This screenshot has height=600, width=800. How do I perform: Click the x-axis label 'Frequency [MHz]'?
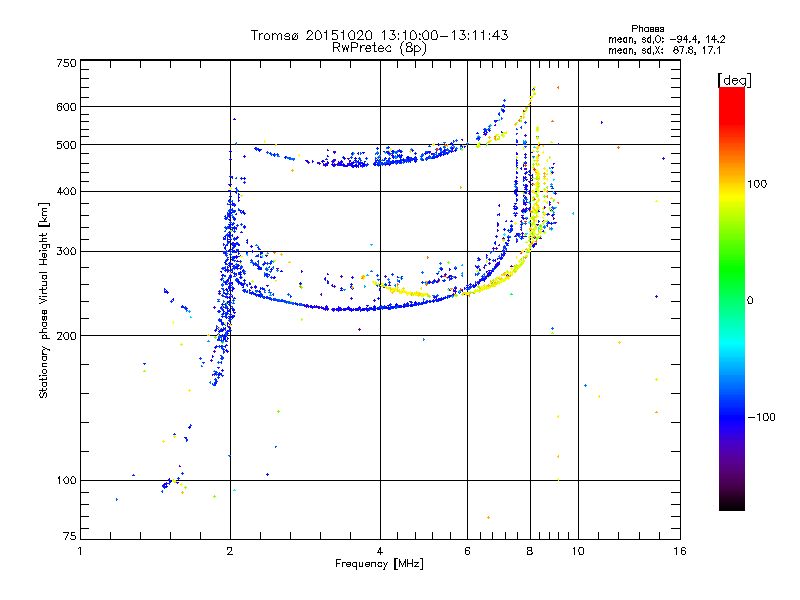pyautogui.click(x=379, y=564)
